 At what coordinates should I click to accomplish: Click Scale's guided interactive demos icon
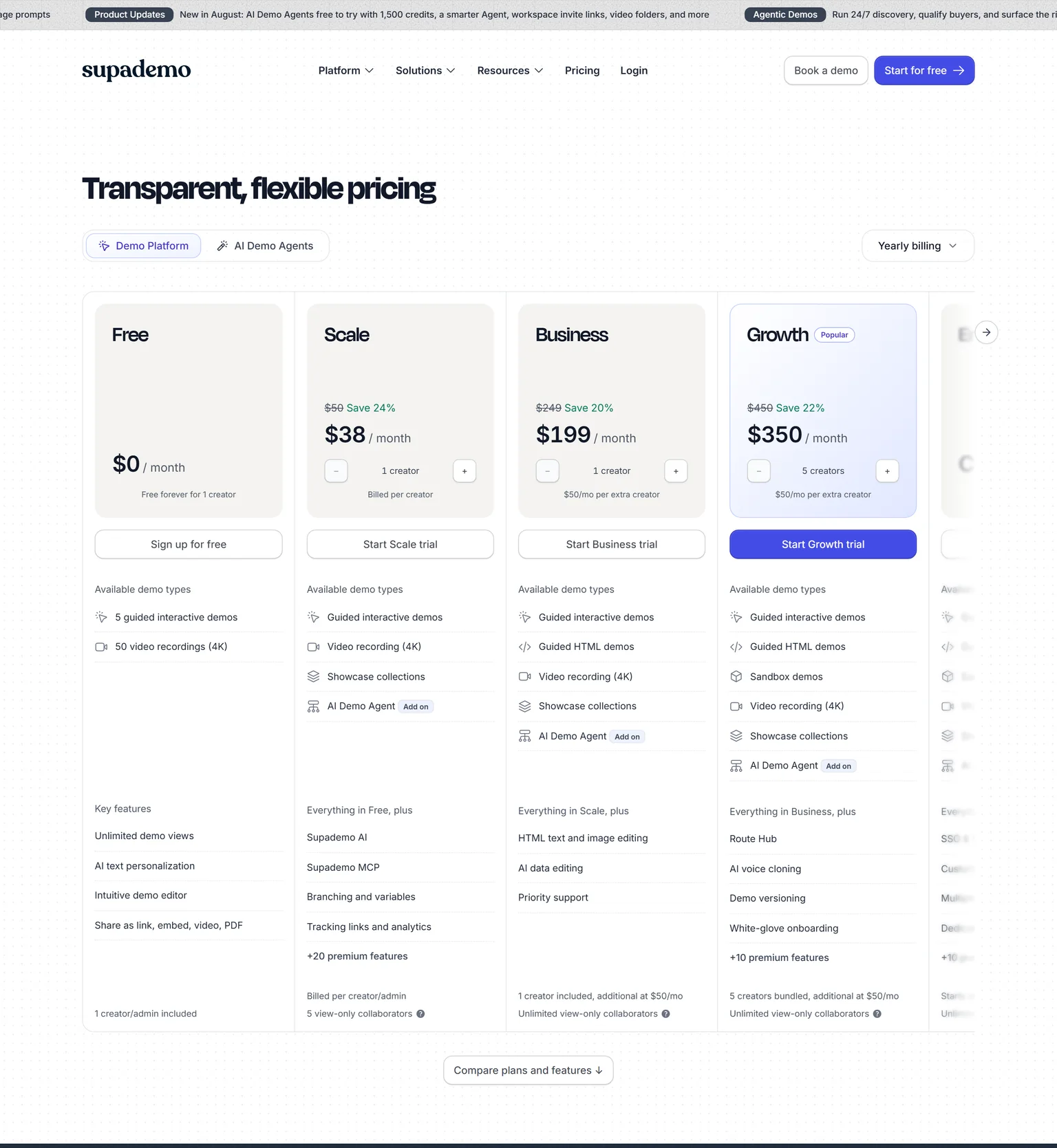coord(313,617)
